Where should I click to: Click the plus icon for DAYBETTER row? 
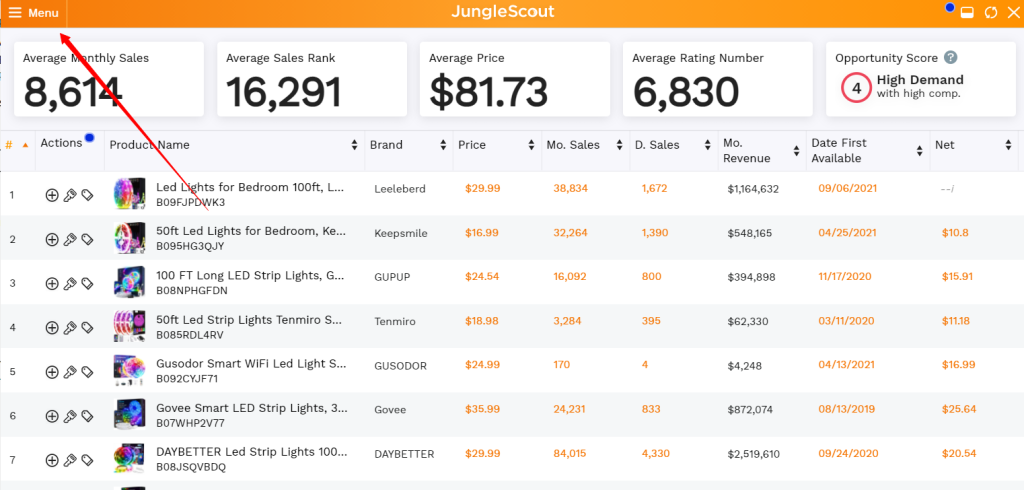tap(52, 460)
